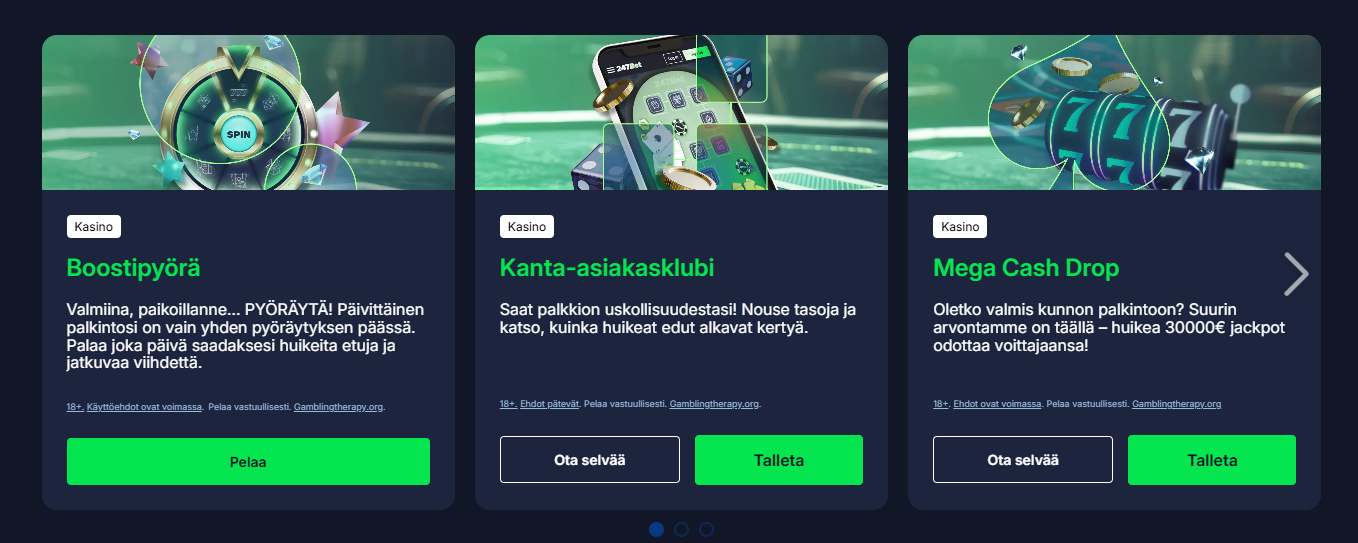Open the Mega Cash Drop slot image
The width and height of the screenshot is (1358, 543).
1114,112
